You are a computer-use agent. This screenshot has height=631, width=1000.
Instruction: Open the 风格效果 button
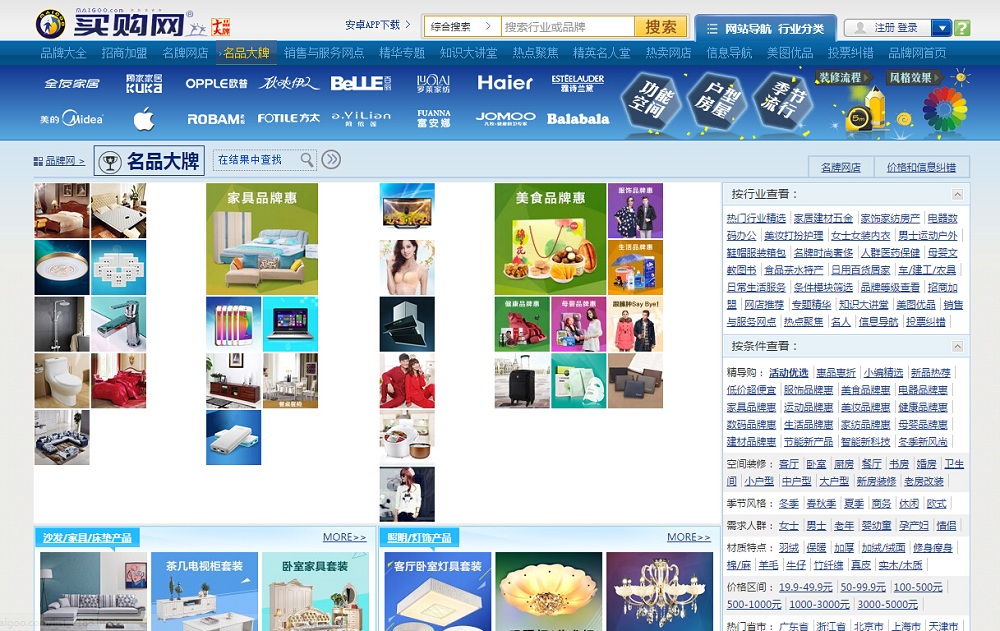(x=915, y=78)
